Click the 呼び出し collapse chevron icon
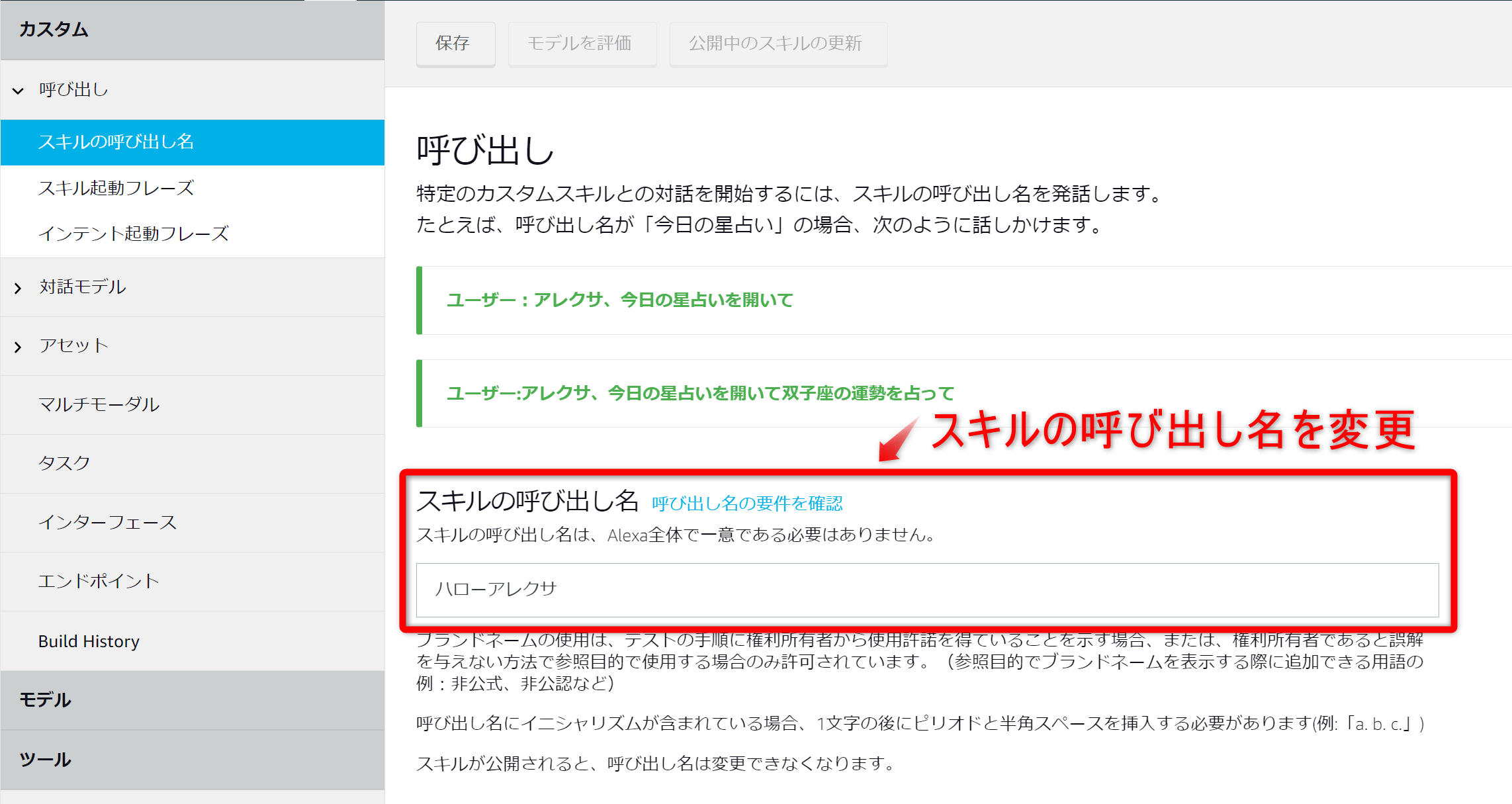1512x804 pixels. coord(17,91)
